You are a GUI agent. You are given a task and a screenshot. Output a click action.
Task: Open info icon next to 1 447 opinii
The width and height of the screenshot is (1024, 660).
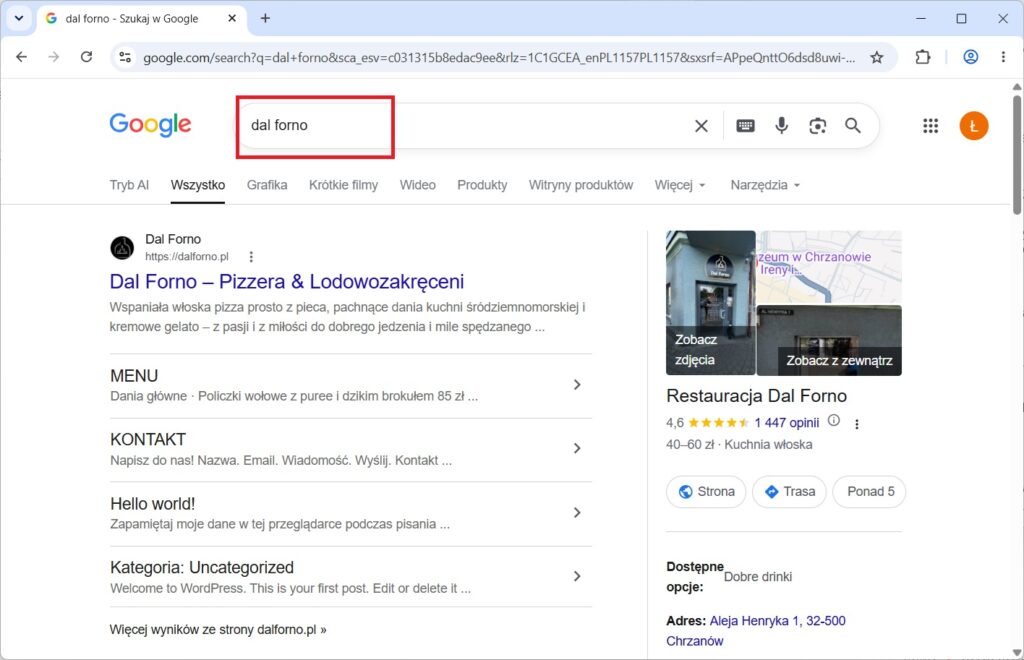point(833,420)
